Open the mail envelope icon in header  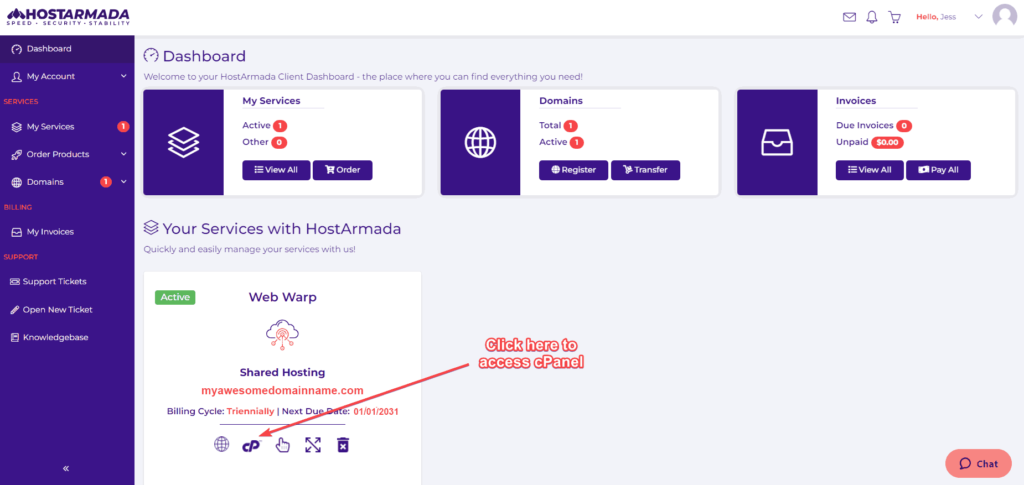(x=849, y=17)
